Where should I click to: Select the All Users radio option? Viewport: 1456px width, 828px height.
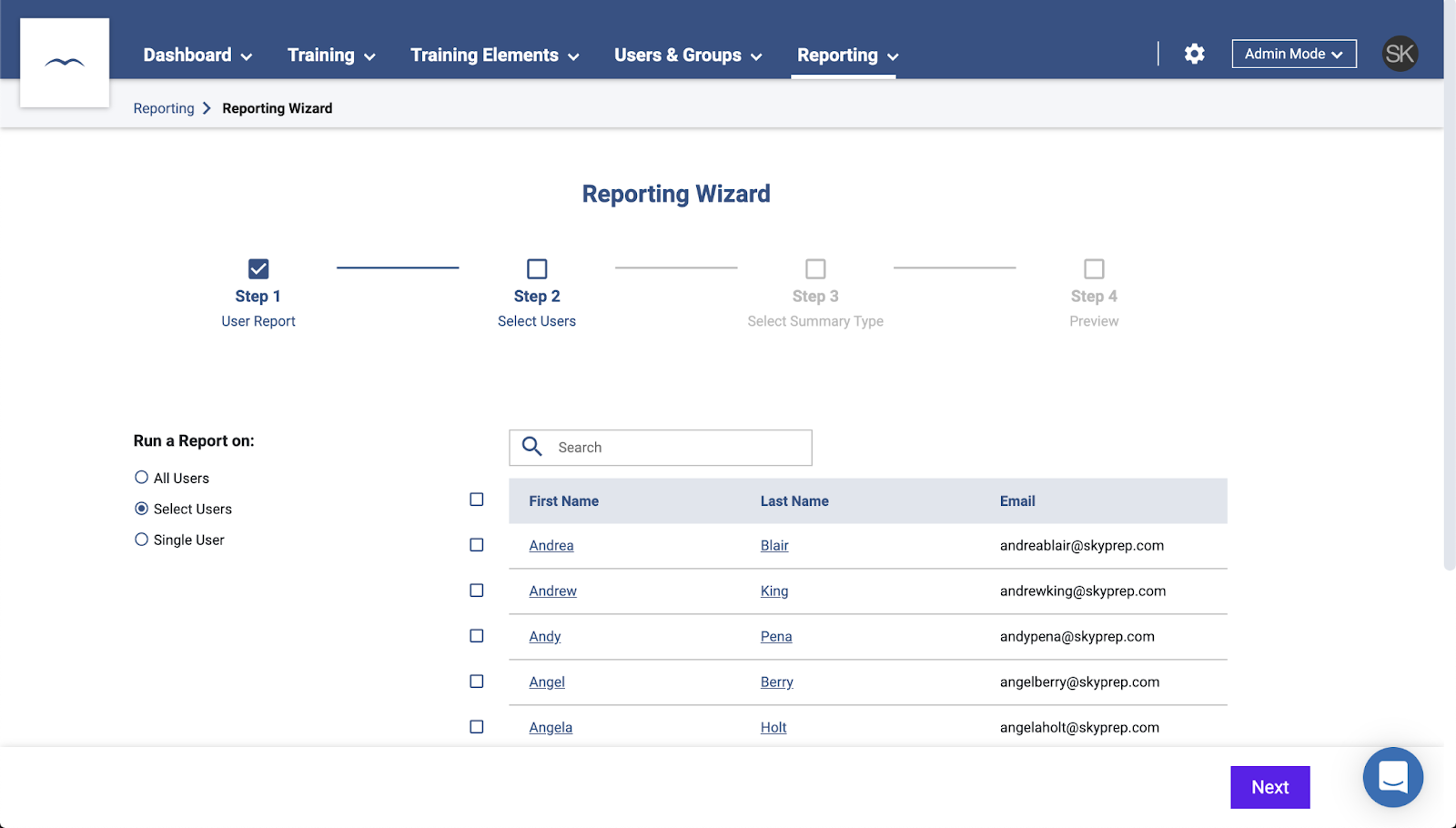pyautogui.click(x=142, y=478)
